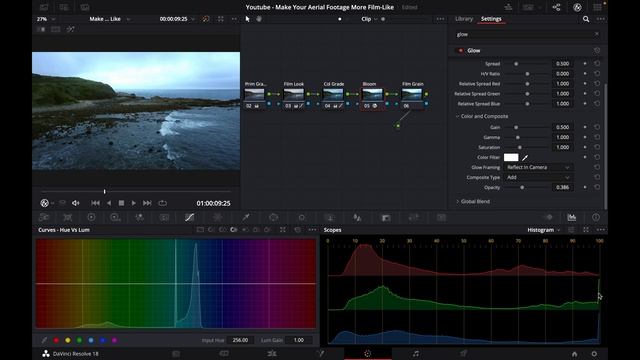Viewport: 640px width, 360px height.
Task: Toggle loop playback in the viewer
Action: [x=162, y=203]
